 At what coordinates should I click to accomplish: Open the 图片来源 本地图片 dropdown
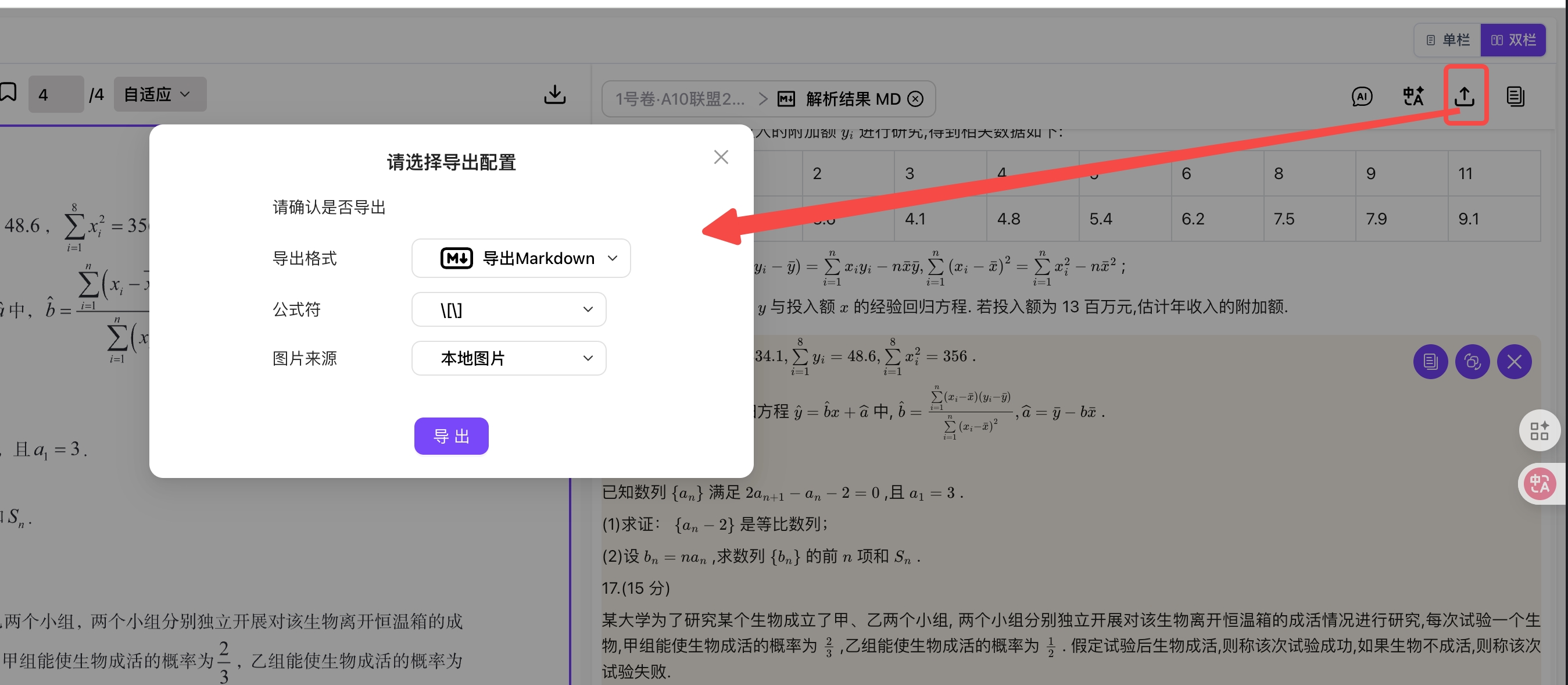(x=509, y=358)
